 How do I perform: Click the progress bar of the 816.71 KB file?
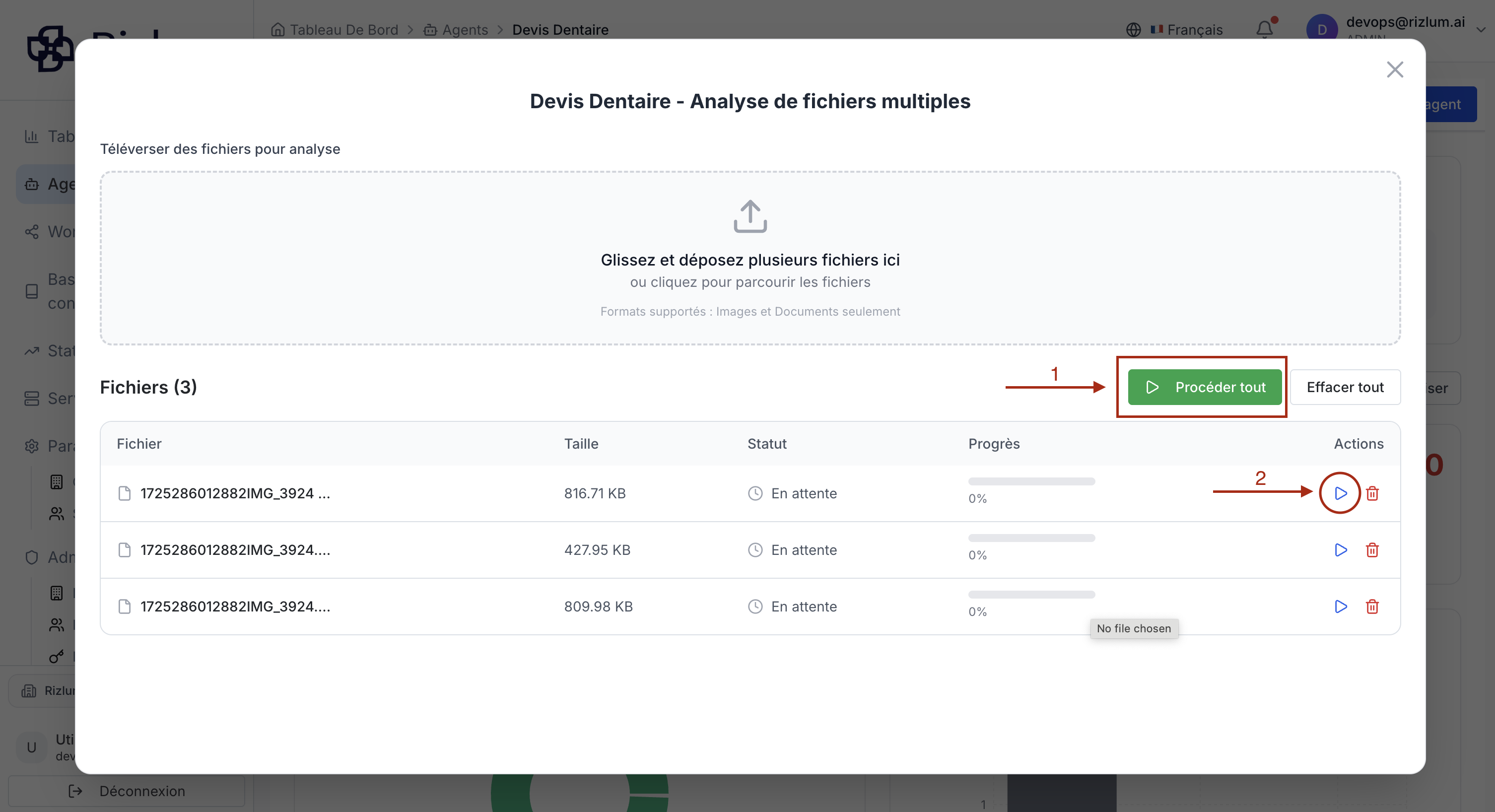[1031, 481]
